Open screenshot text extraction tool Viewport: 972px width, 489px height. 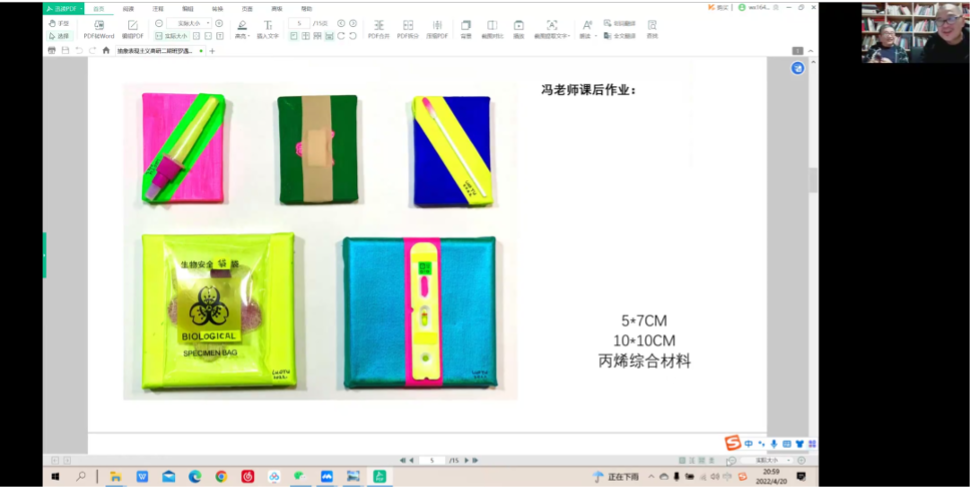pos(552,29)
